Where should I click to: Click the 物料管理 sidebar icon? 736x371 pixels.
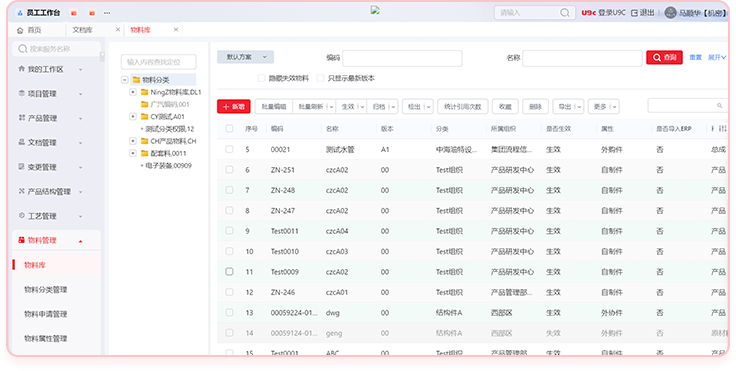pyautogui.click(x=21, y=240)
